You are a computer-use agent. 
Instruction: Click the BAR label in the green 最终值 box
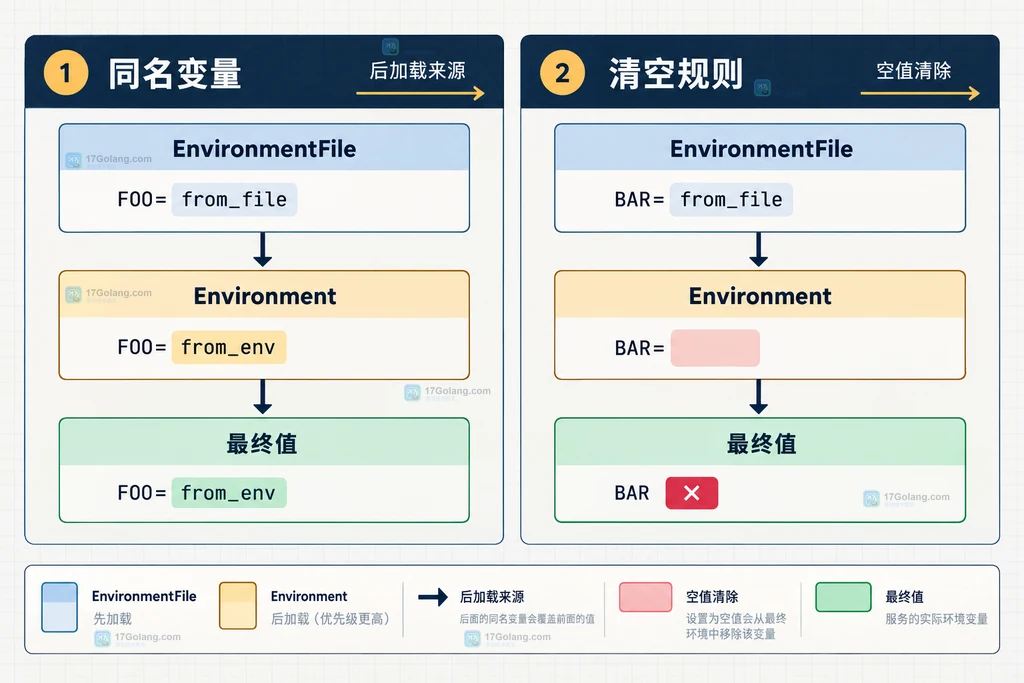pyautogui.click(x=632, y=493)
